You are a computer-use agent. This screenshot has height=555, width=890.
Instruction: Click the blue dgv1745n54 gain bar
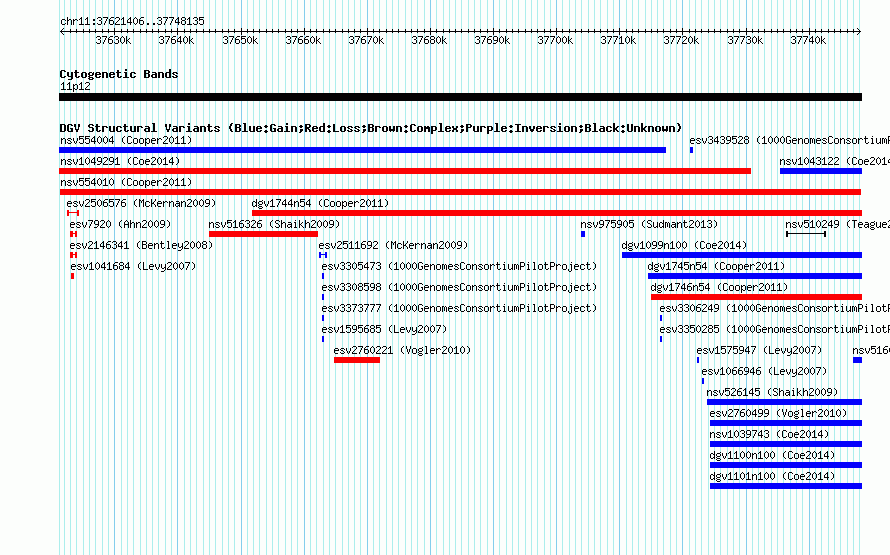click(x=755, y=276)
